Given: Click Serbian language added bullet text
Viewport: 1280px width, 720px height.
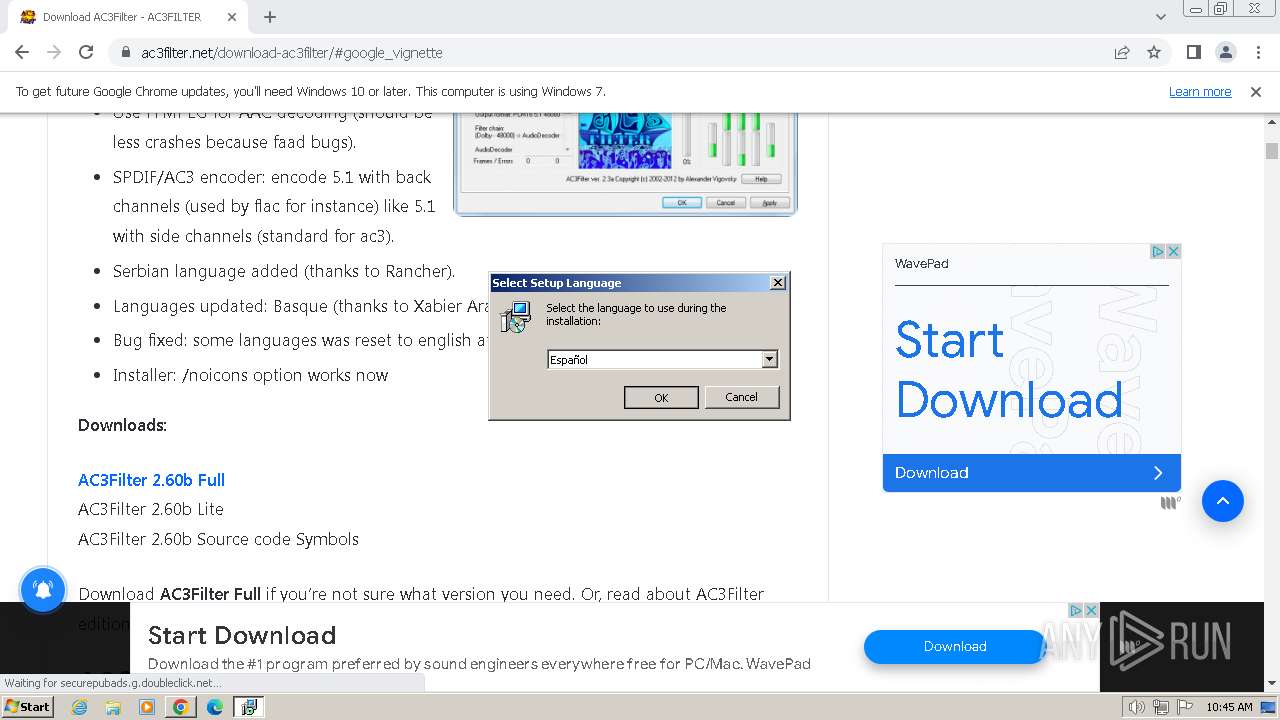Looking at the screenshot, I should [x=284, y=271].
